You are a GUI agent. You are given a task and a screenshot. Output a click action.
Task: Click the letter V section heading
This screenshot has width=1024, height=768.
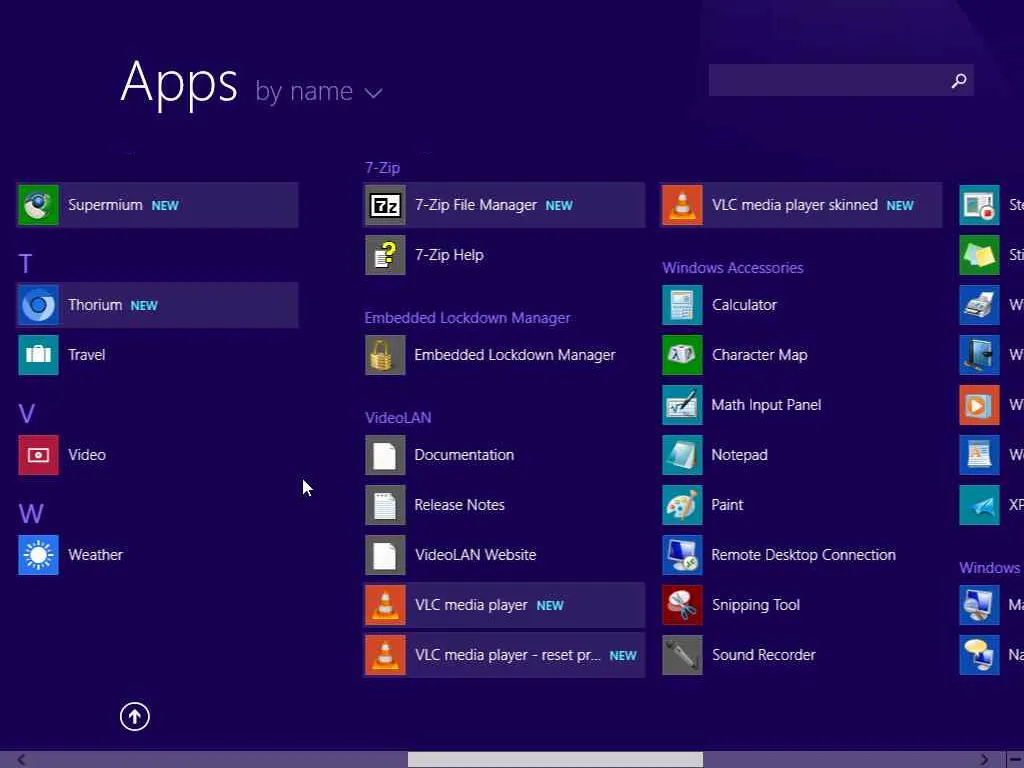coord(27,414)
